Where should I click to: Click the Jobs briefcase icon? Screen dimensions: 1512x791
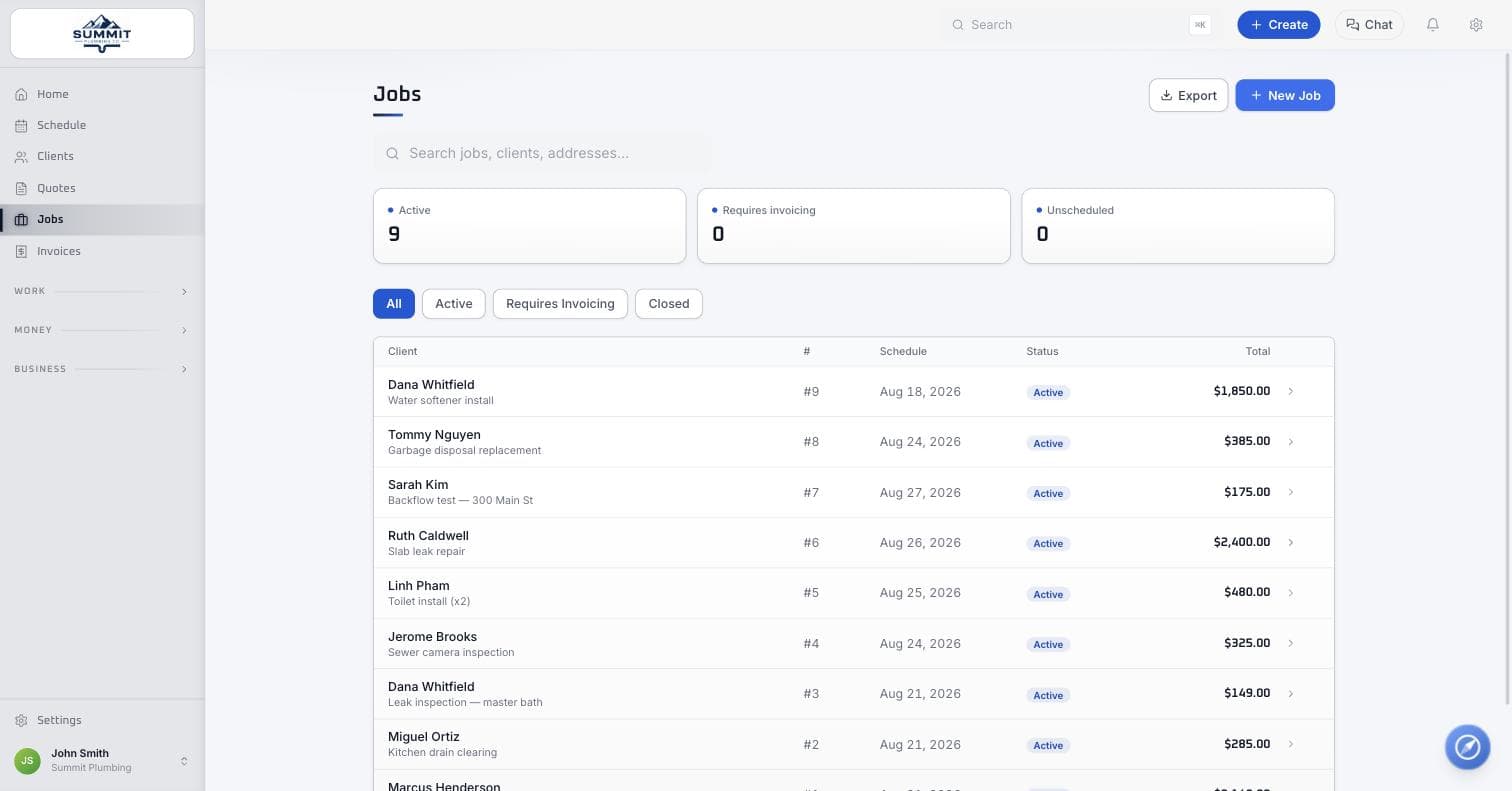point(21,219)
